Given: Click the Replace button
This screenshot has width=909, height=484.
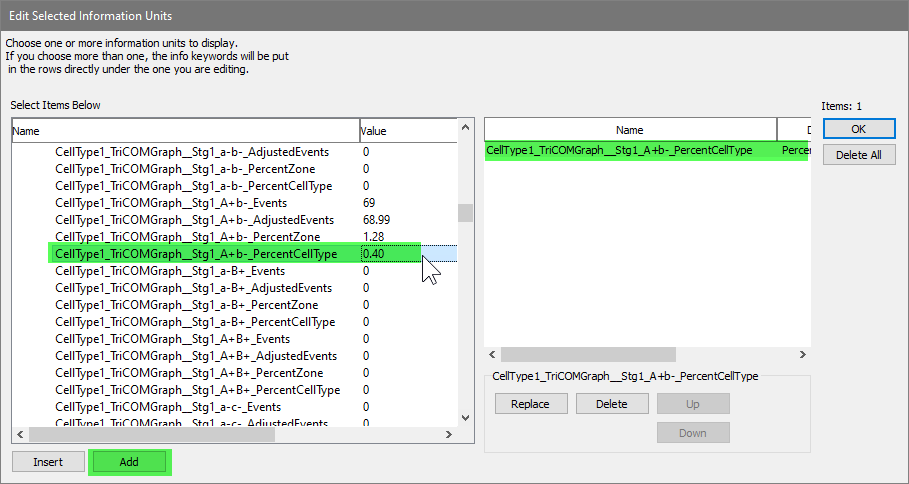Looking at the screenshot, I should [x=530, y=404].
